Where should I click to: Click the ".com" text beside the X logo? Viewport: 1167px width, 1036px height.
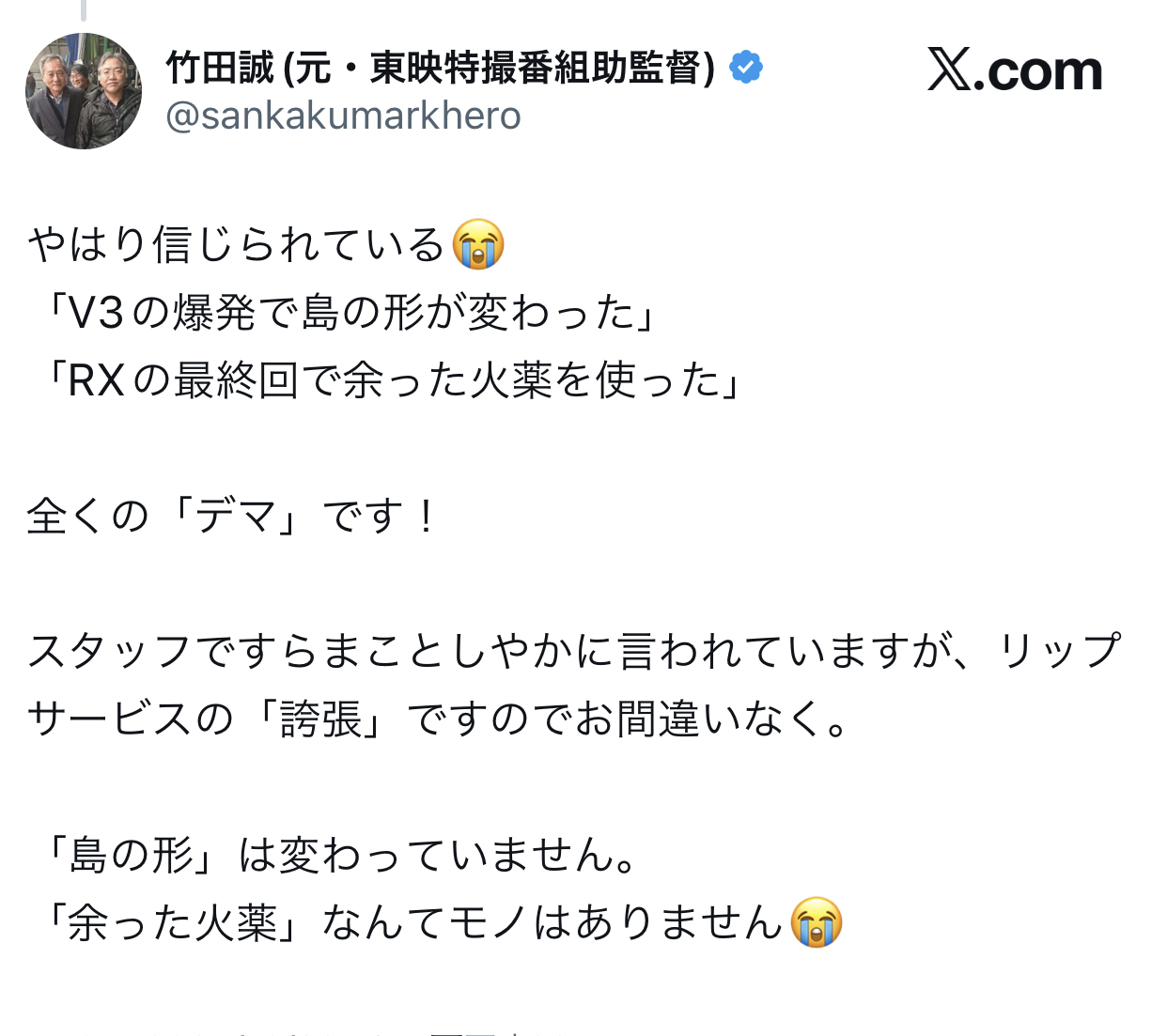1038,71
